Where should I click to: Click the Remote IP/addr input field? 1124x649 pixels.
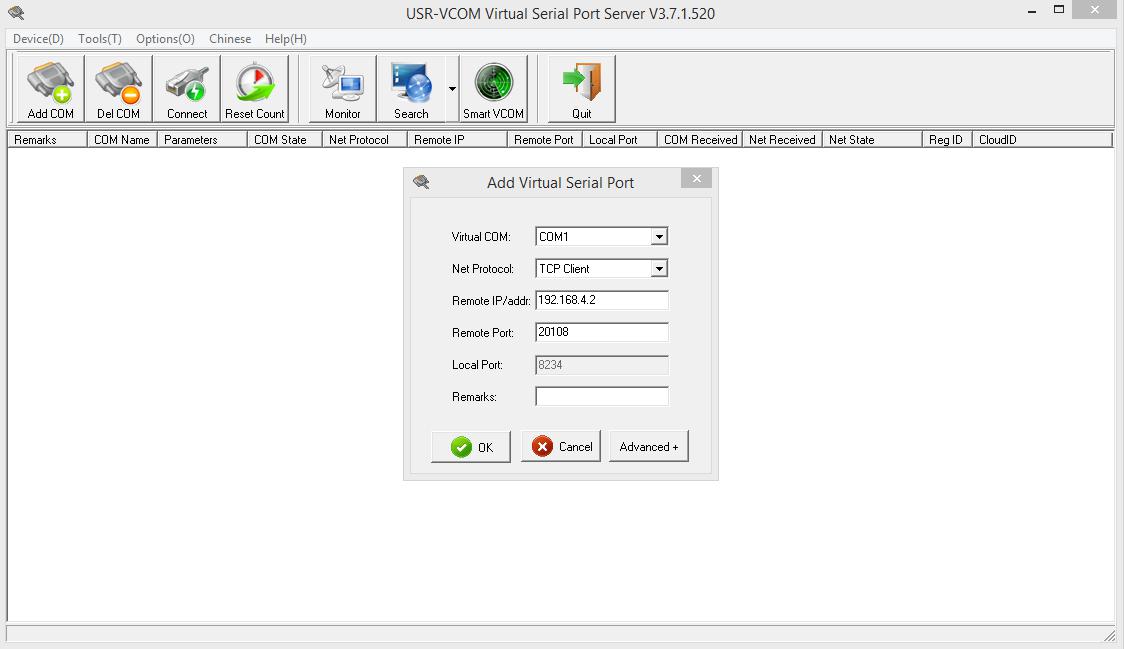click(x=601, y=300)
